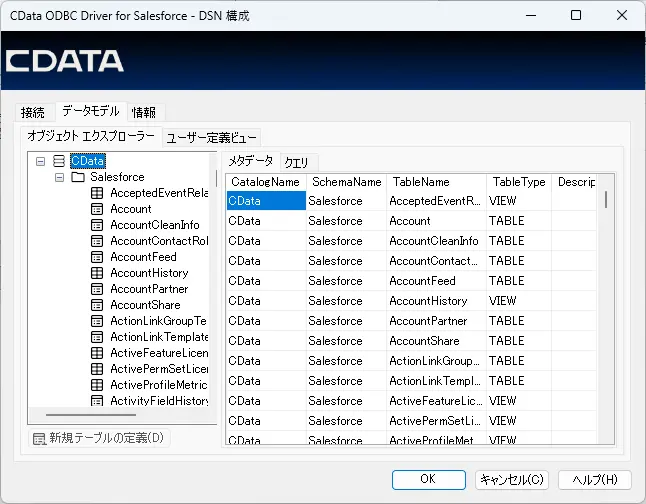This screenshot has width=646, height=504.
Task: Select AccountHistory in object tree
Action: click(x=149, y=273)
